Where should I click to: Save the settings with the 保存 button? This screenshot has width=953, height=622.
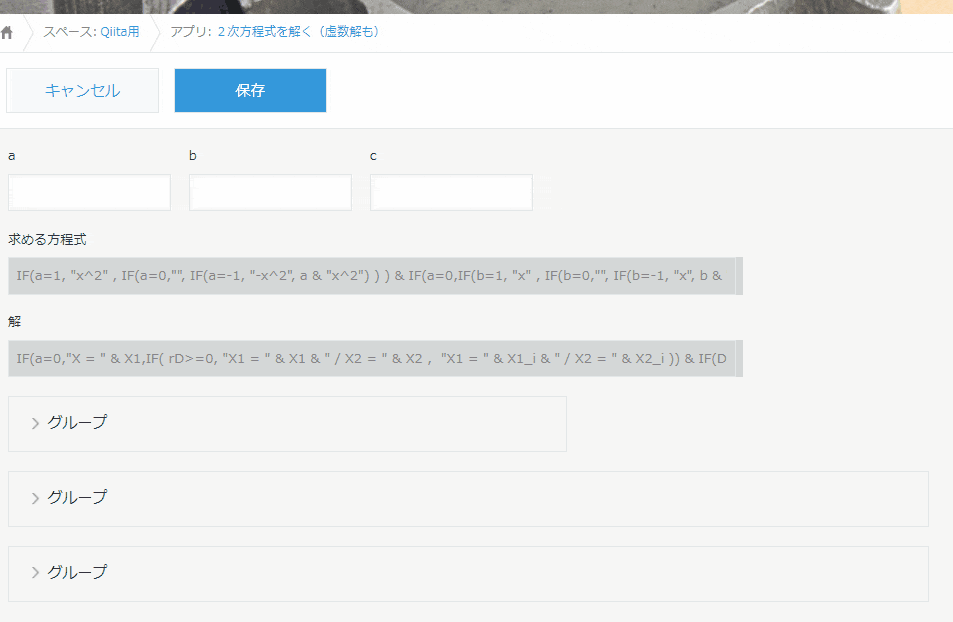[x=250, y=90]
